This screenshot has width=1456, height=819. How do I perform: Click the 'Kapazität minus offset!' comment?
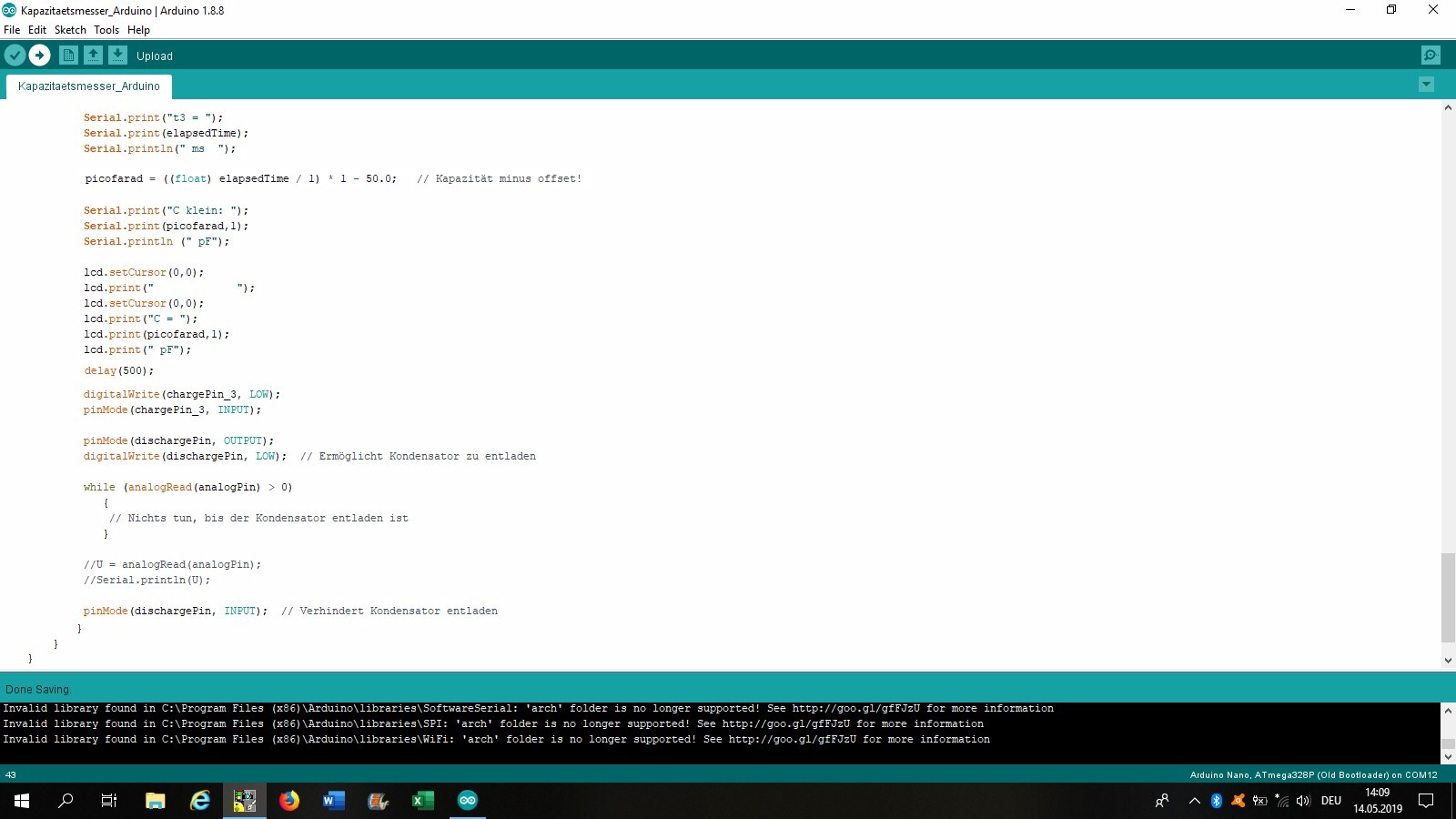click(x=499, y=179)
